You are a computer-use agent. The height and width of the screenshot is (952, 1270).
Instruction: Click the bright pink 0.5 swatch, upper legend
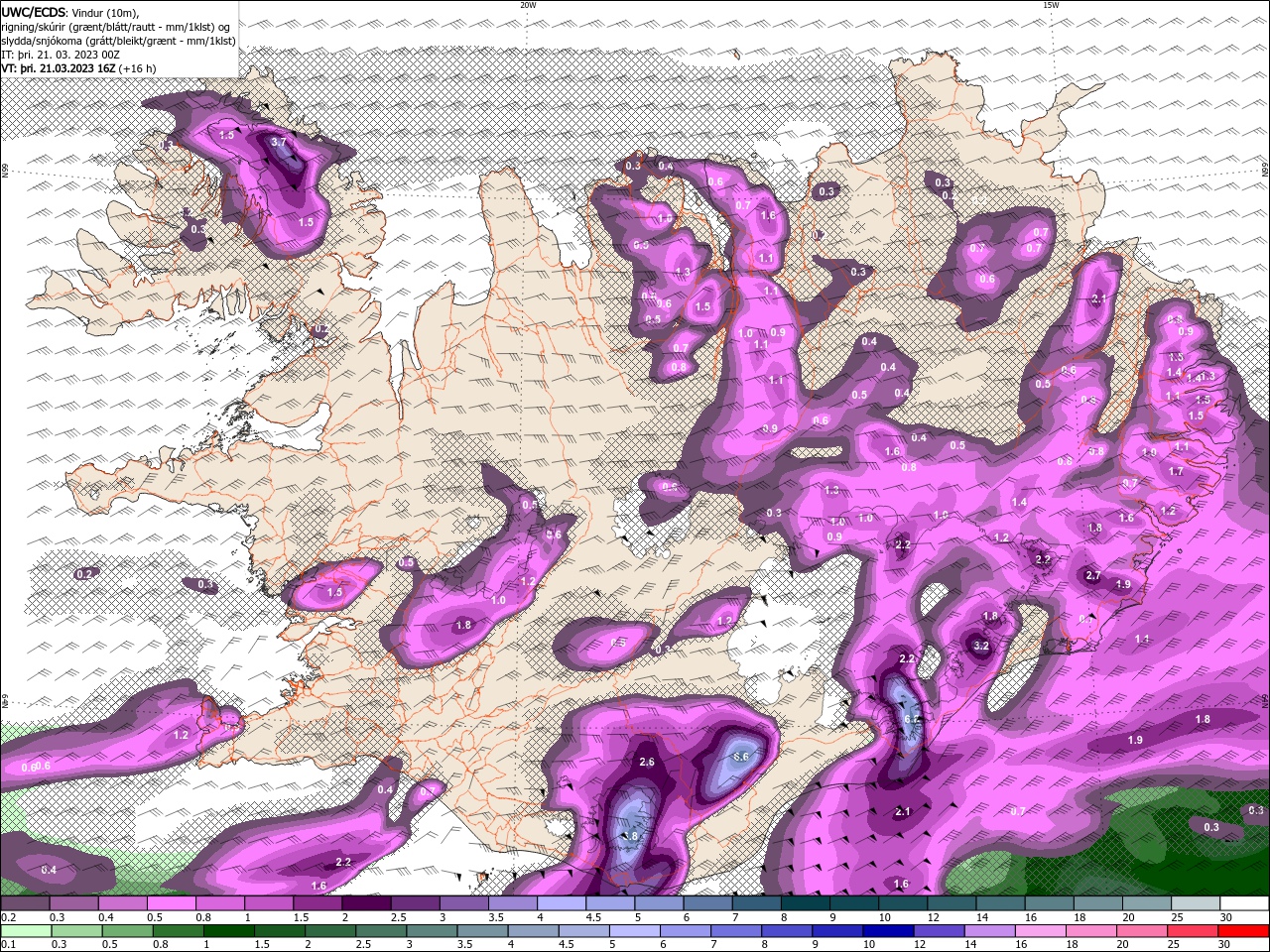pyautogui.click(x=171, y=903)
